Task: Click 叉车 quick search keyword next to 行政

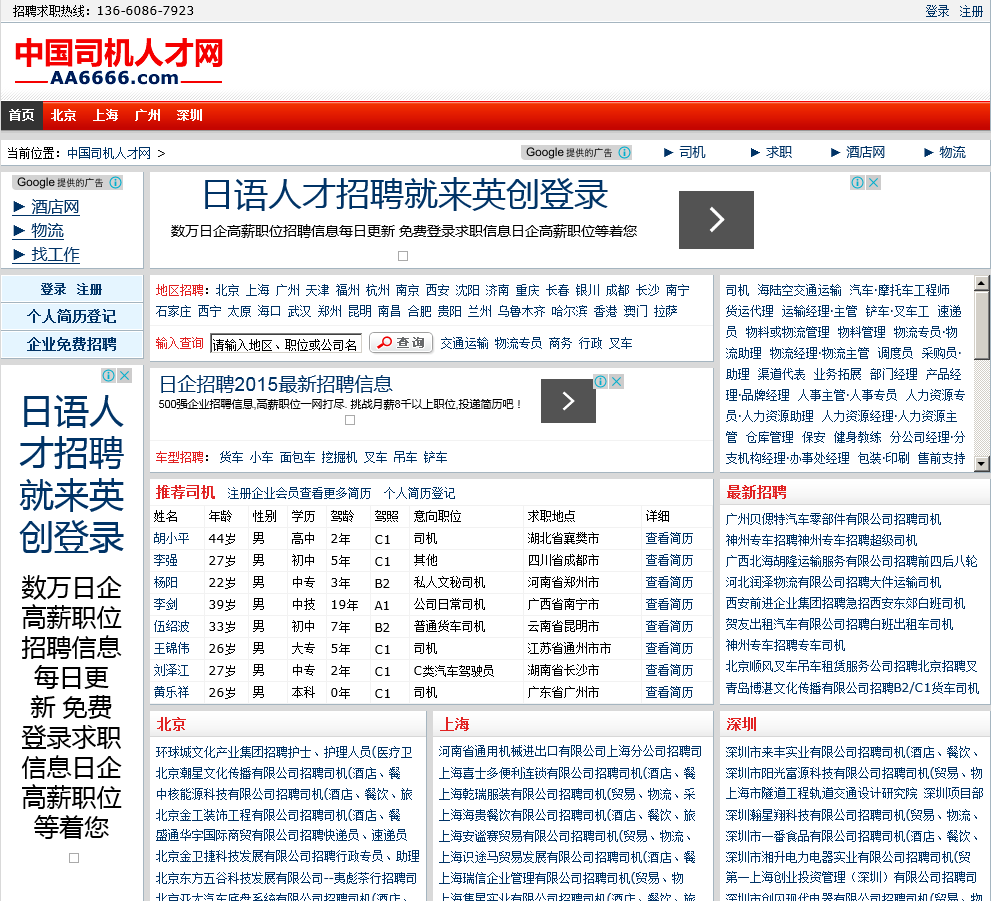Action: click(x=621, y=343)
